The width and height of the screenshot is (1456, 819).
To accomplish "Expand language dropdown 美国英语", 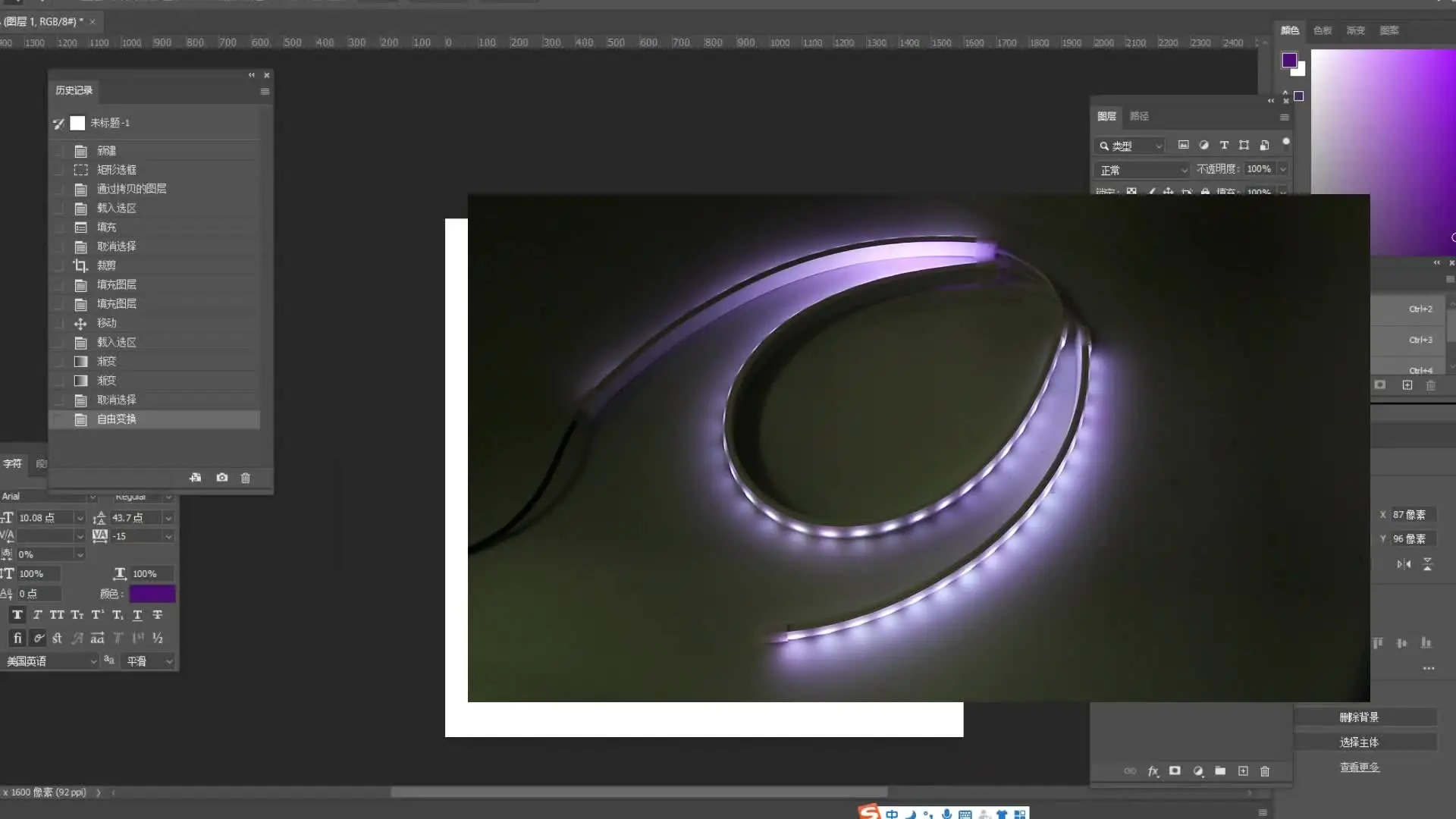I will (51, 661).
